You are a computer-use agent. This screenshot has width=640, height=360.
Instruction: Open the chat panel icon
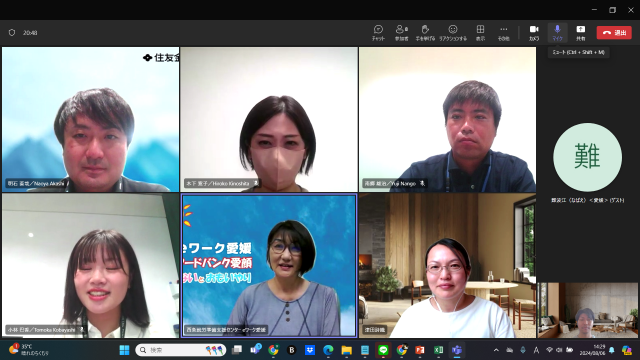tap(378, 33)
